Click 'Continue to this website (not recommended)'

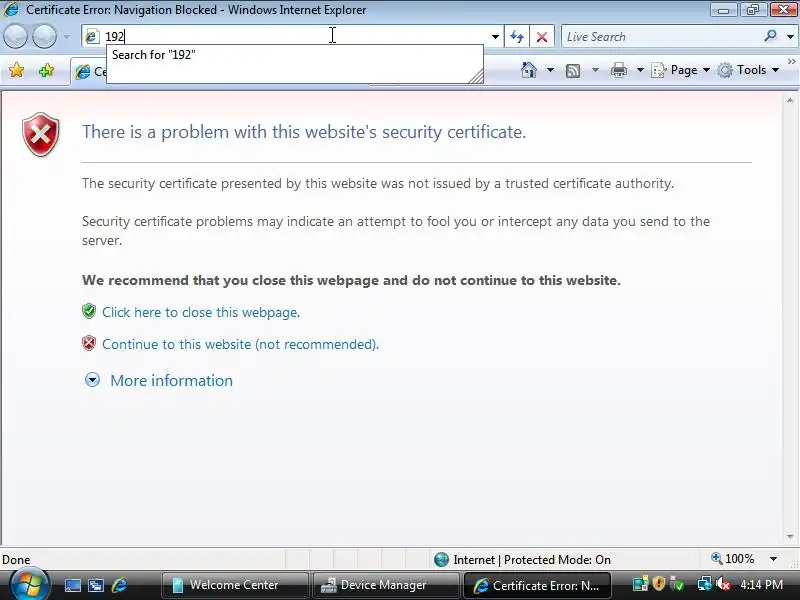tap(240, 344)
